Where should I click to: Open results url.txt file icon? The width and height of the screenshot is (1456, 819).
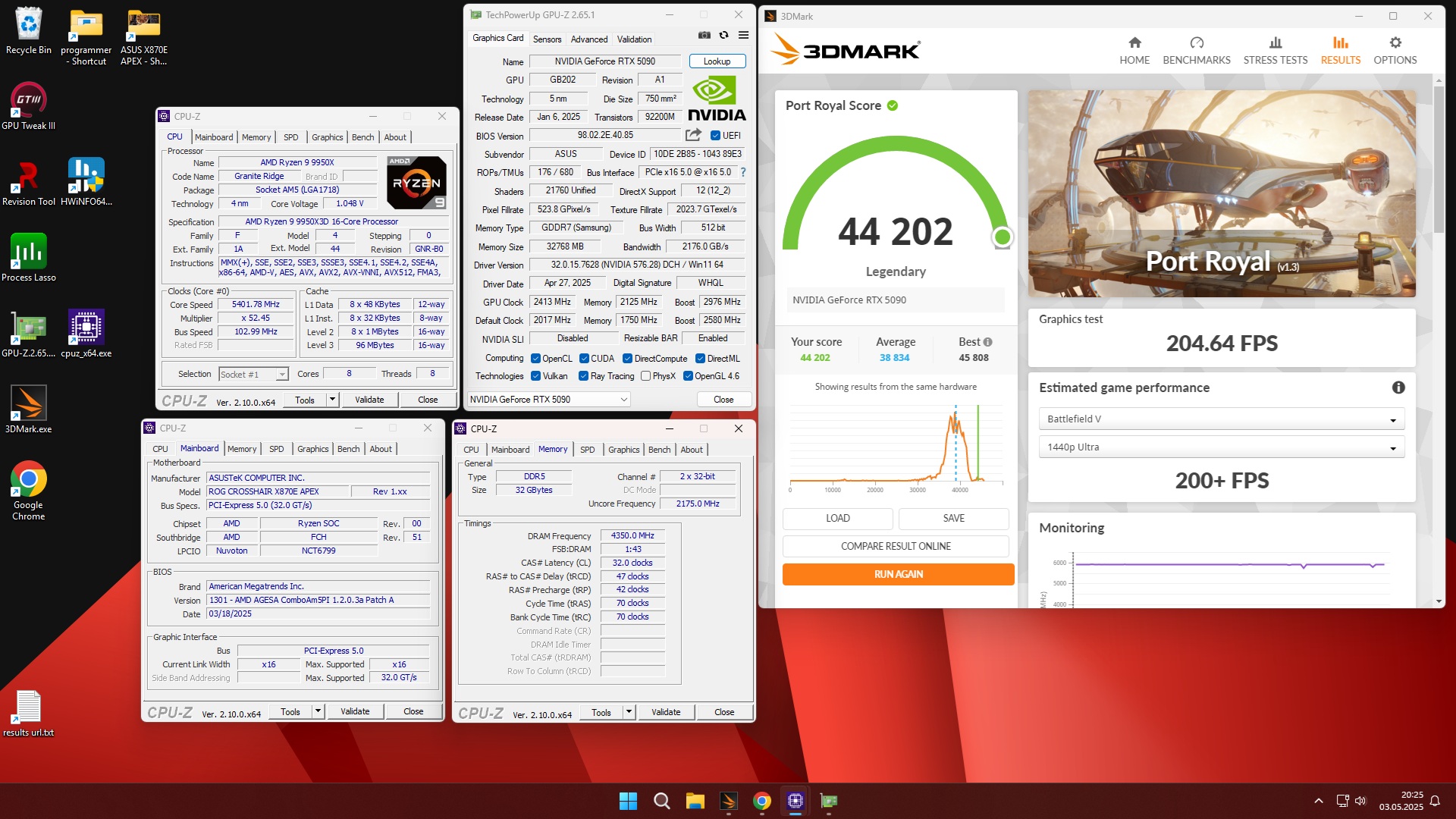pyautogui.click(x=29, y=713)
